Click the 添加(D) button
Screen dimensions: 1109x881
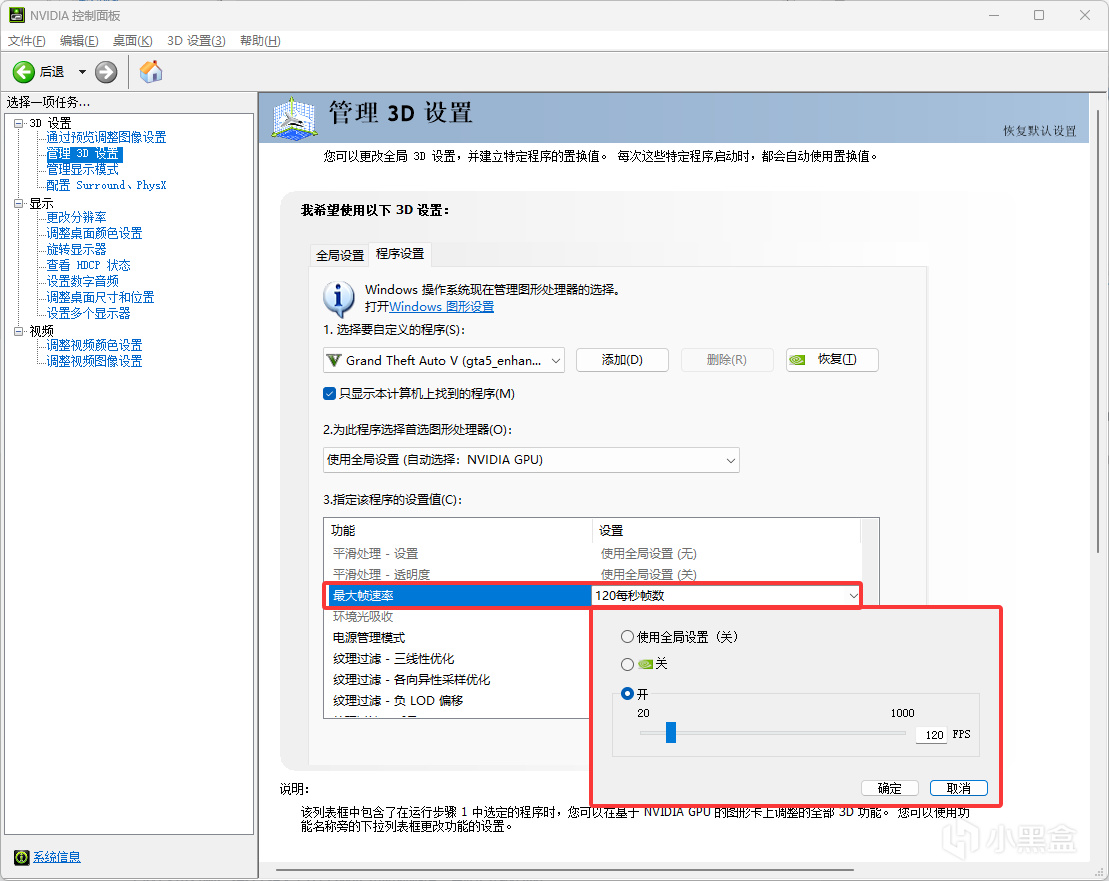pyautogui.click(x=622, y=360)
